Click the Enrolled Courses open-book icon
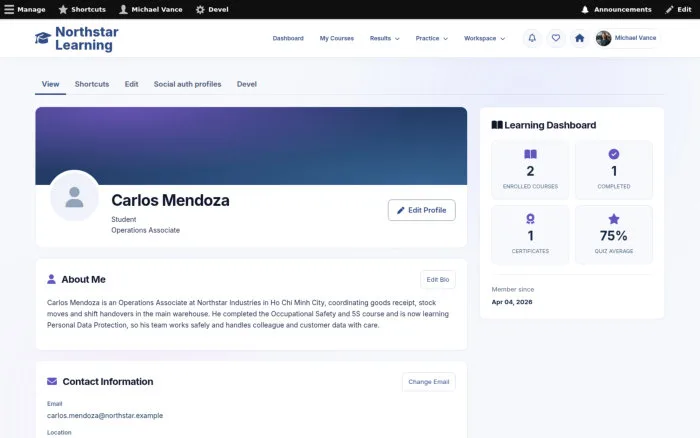The image size is (700, 438). (x=530, y=154)
